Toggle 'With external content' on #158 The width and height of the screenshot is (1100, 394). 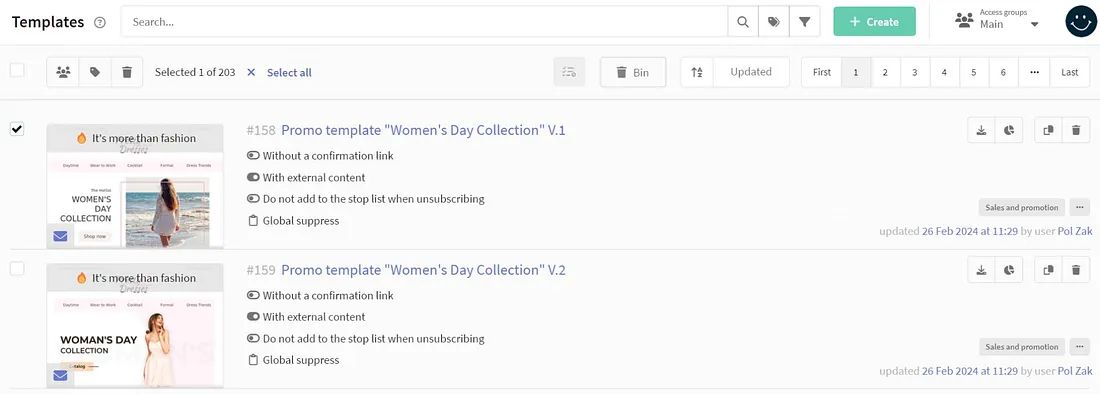point(253,177)
